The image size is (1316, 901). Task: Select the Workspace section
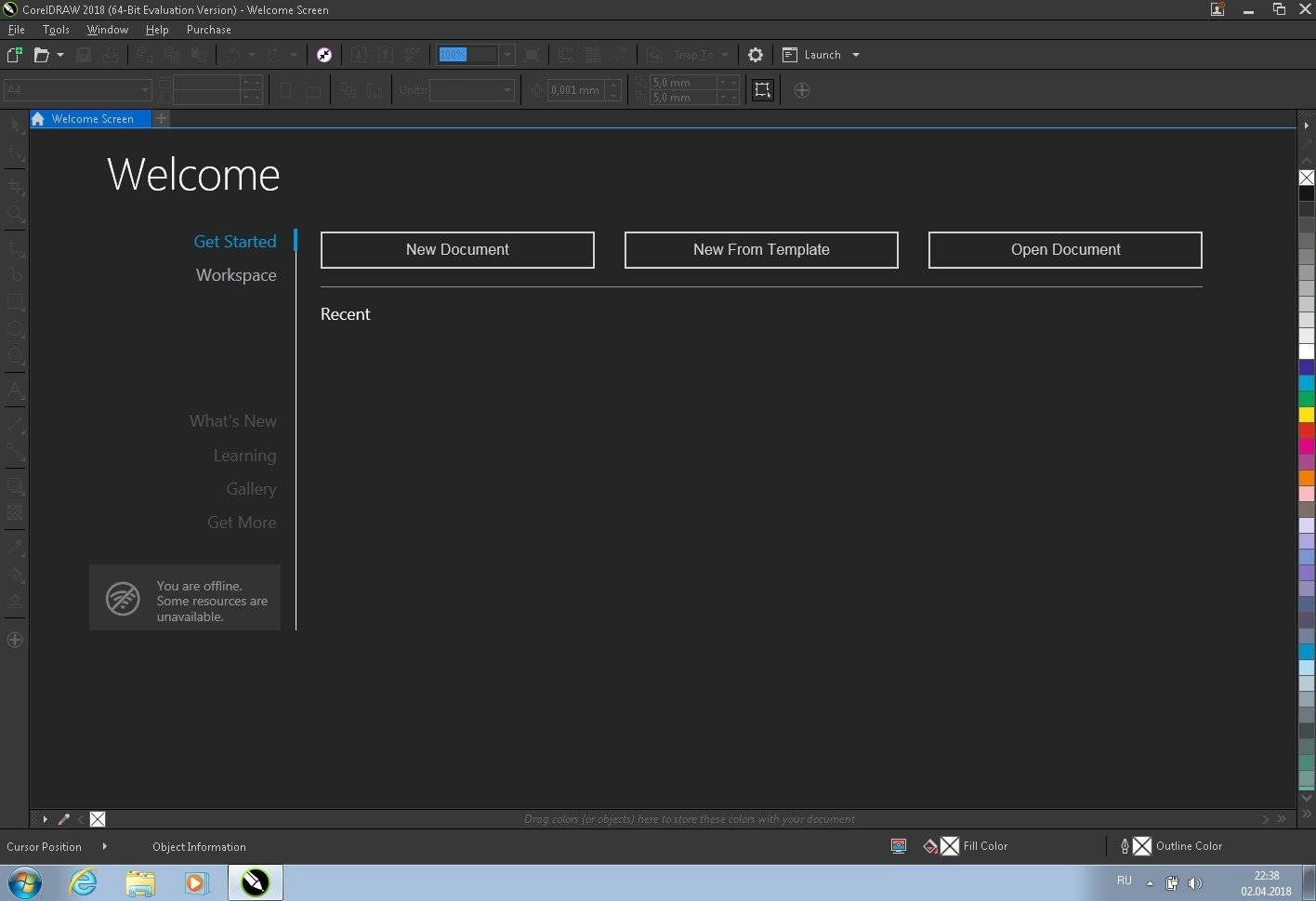click(x=236, y=275)
